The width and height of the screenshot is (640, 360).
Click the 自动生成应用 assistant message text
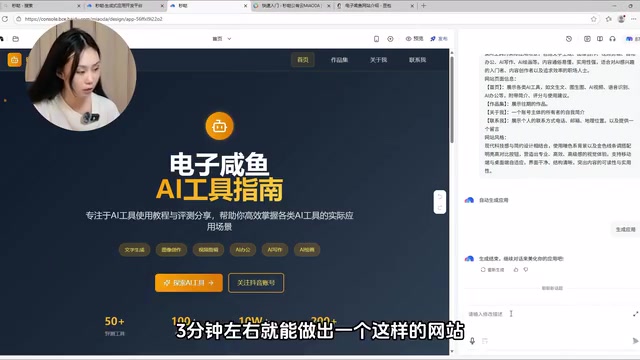[x=493, y=200]
